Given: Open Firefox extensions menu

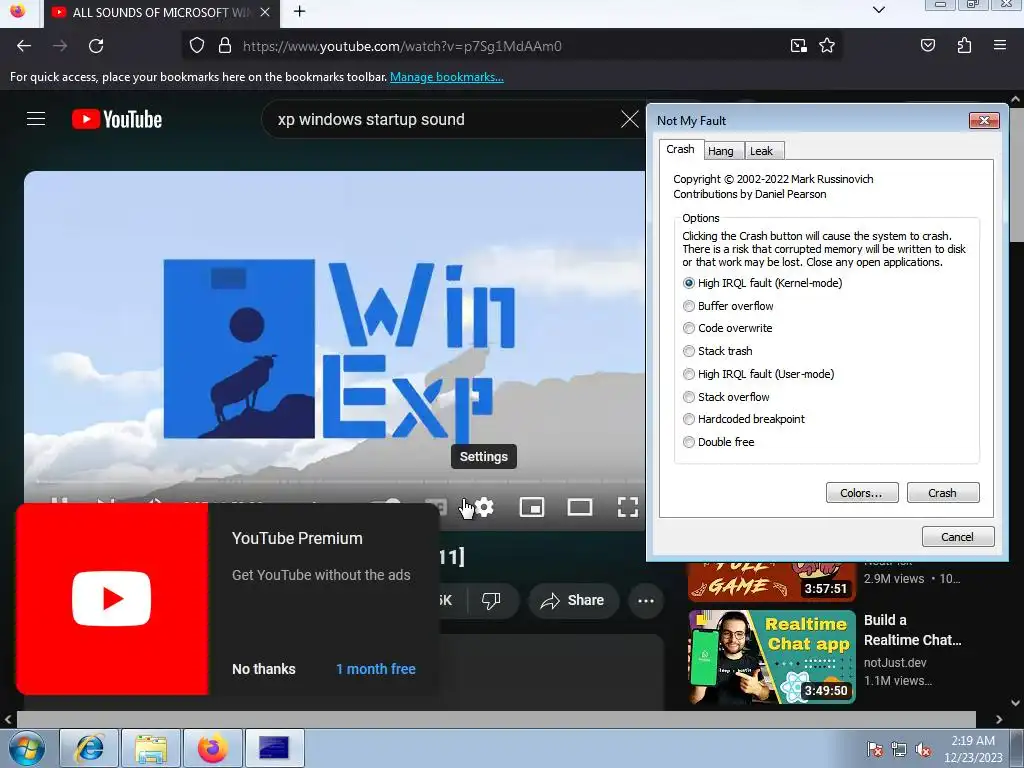Looking at the screenshot, I should [964, 46].
